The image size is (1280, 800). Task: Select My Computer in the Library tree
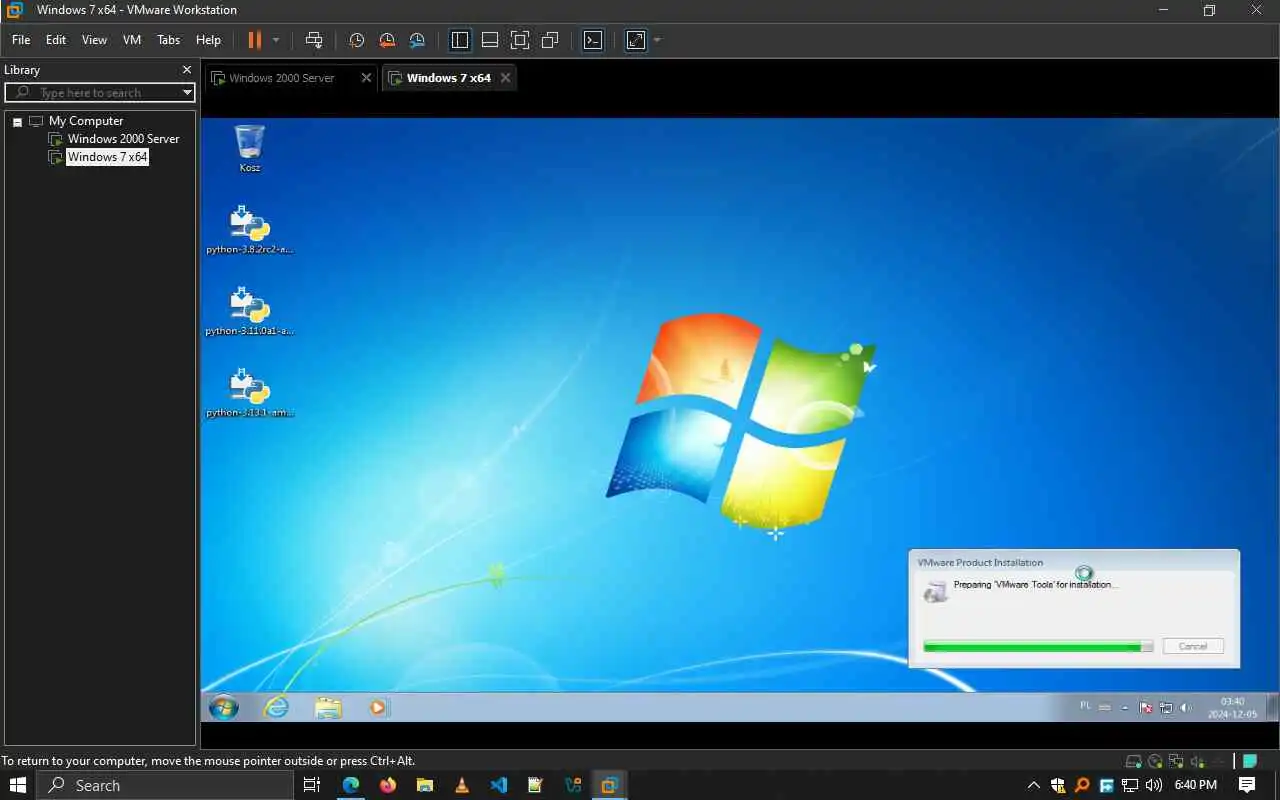coord(86,121)
